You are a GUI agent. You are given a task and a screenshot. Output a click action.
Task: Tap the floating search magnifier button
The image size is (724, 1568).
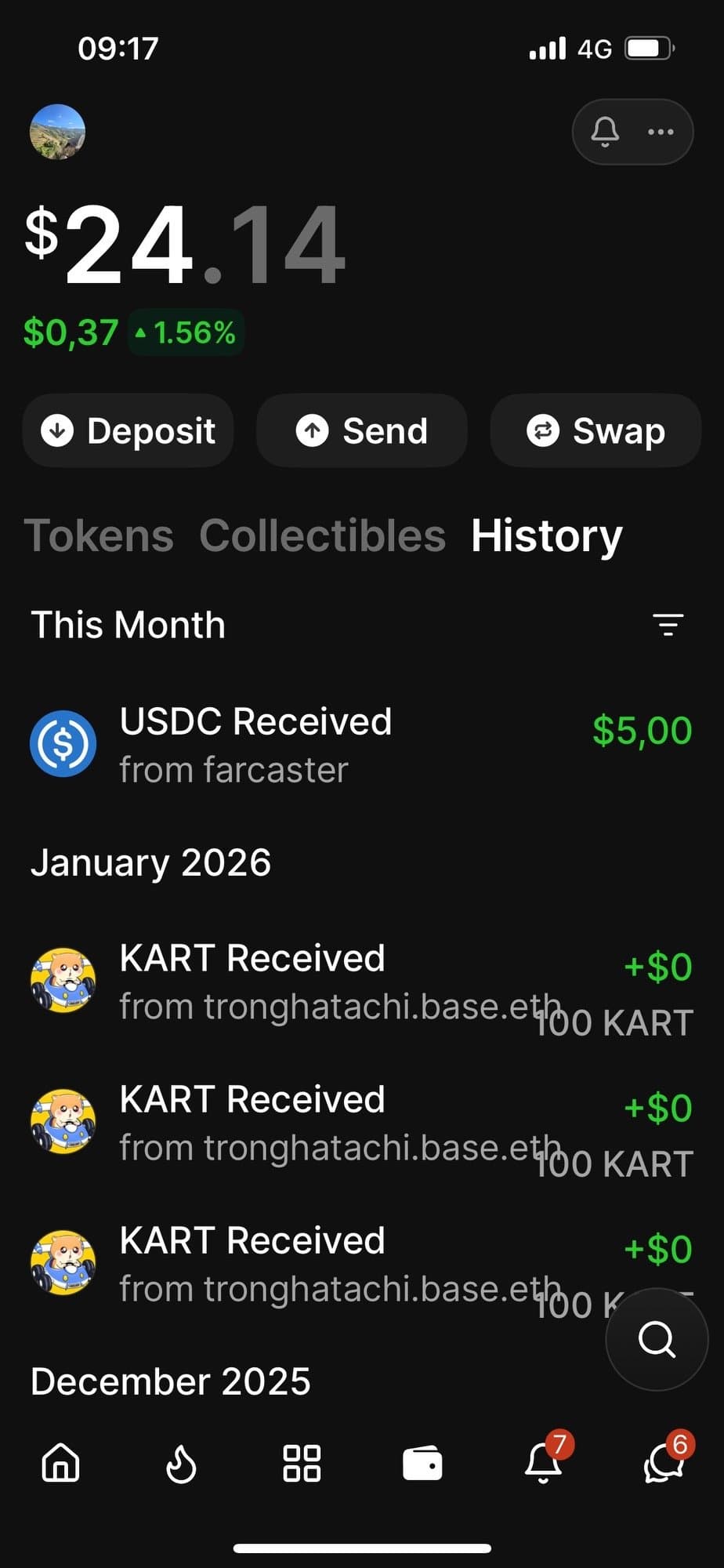click(657, 1339)
